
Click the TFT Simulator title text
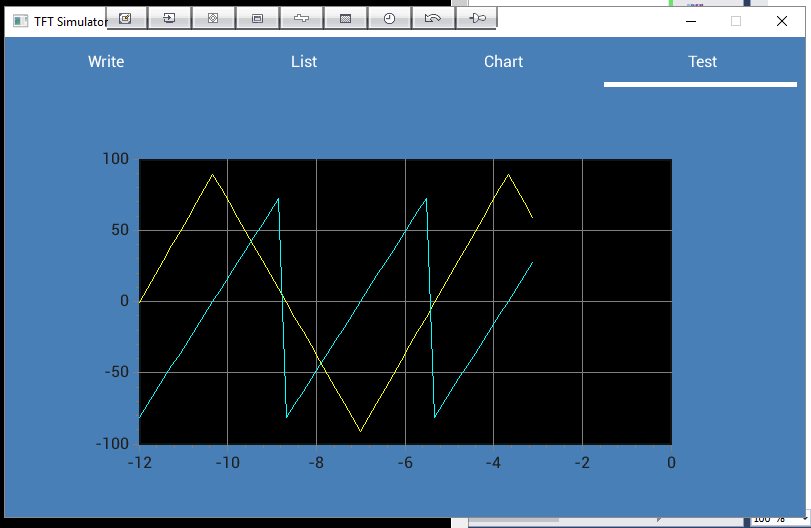tap(71, 22)
